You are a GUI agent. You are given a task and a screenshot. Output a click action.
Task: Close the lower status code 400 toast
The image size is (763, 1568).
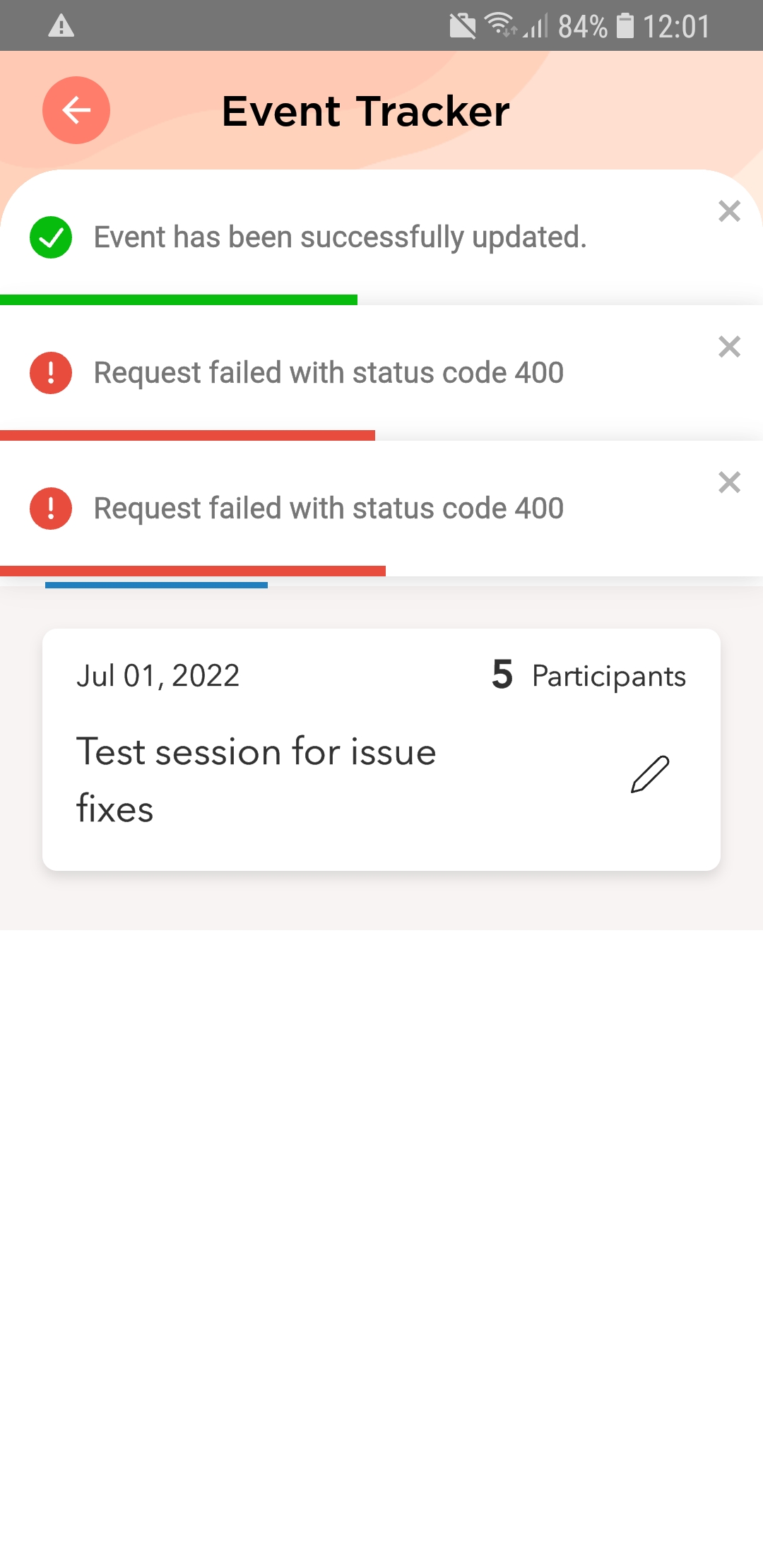pyautogui.click(x=729, y=482)
